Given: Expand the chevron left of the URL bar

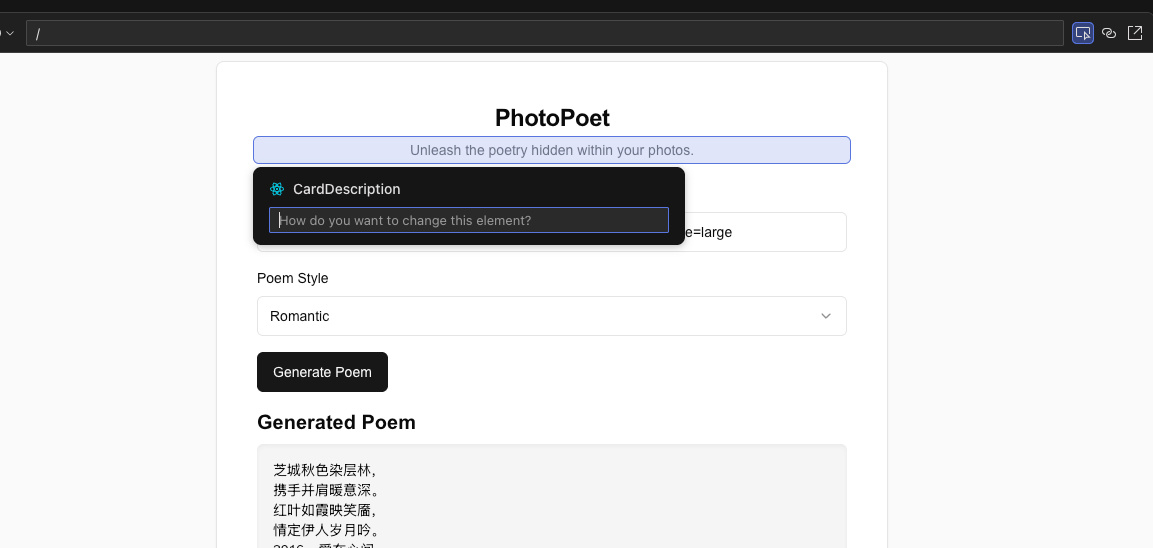Looking at the screenshot, I should tap(9, 33).
